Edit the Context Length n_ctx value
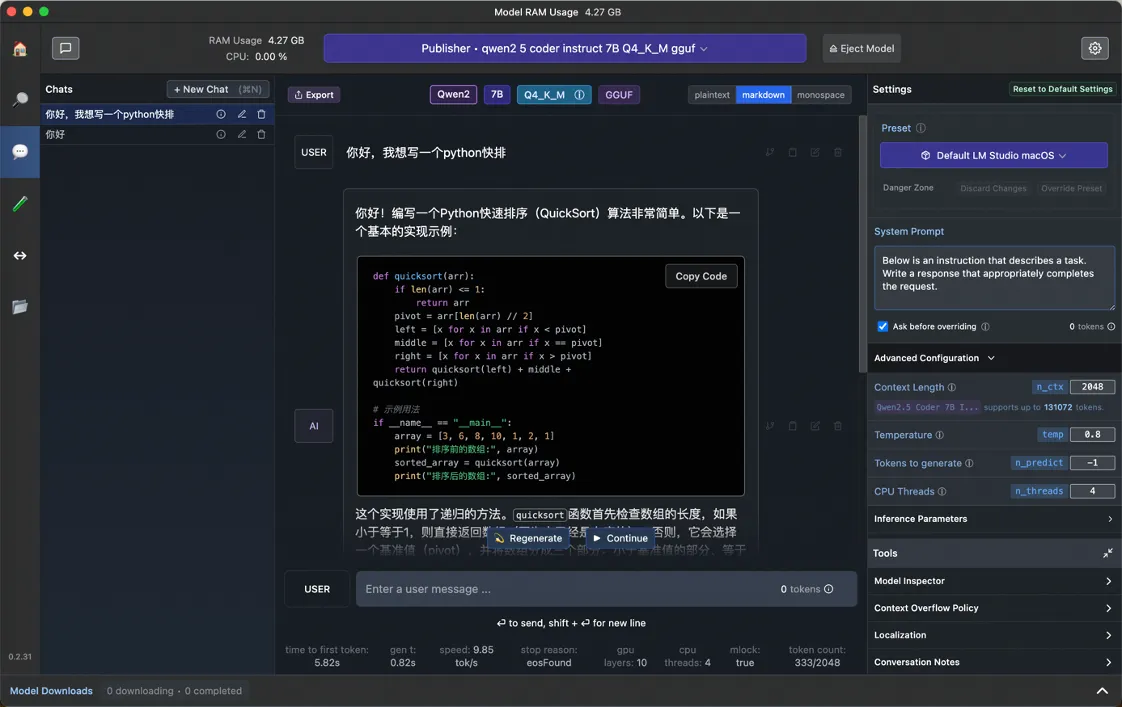Screen dimensions: 1122x708 (x=1092, y=387)
